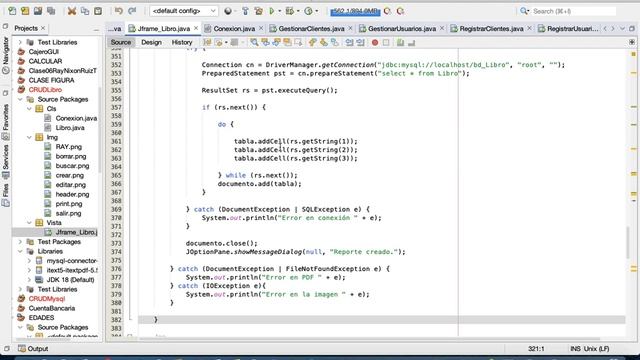640x360 pixels.
Task: Open dropdown arrow next to Run icon
Action: [280, 11]
